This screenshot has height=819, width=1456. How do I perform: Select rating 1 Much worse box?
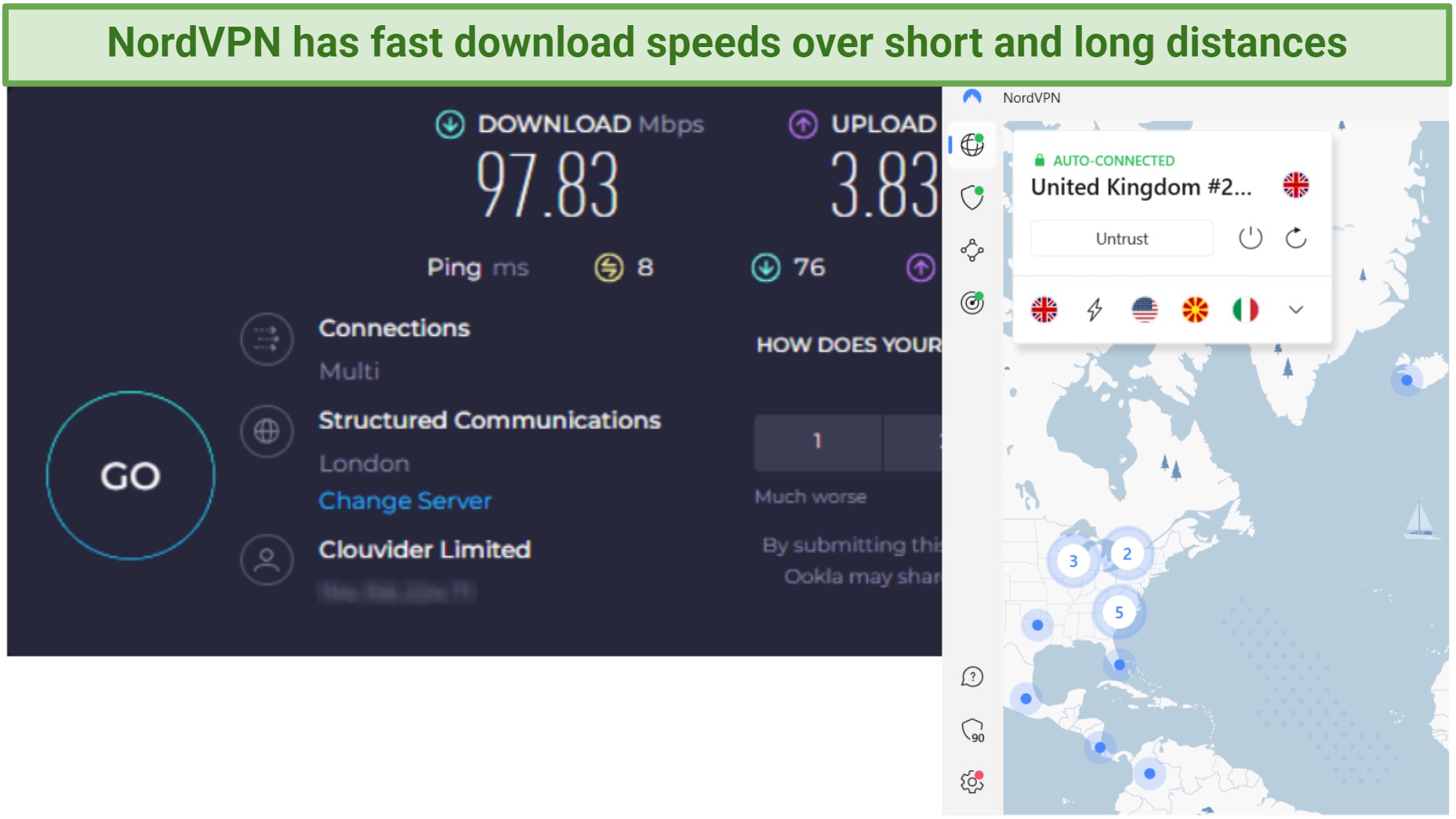click(817, 442)
